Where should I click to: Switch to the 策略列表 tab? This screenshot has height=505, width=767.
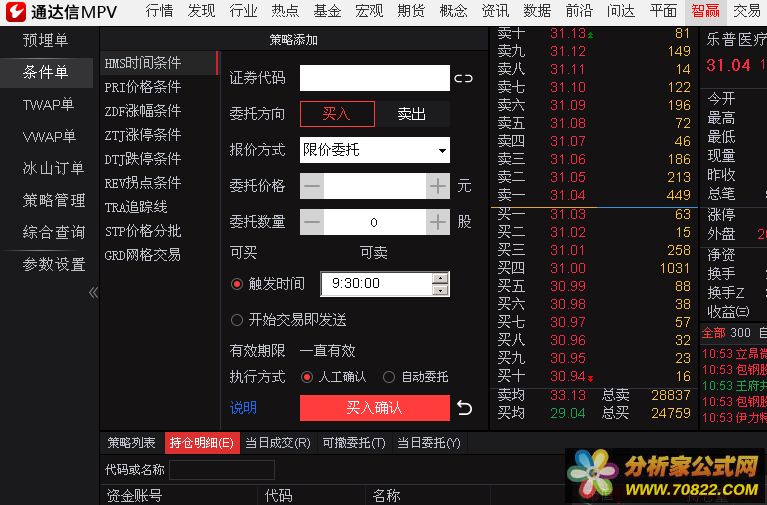132,443
